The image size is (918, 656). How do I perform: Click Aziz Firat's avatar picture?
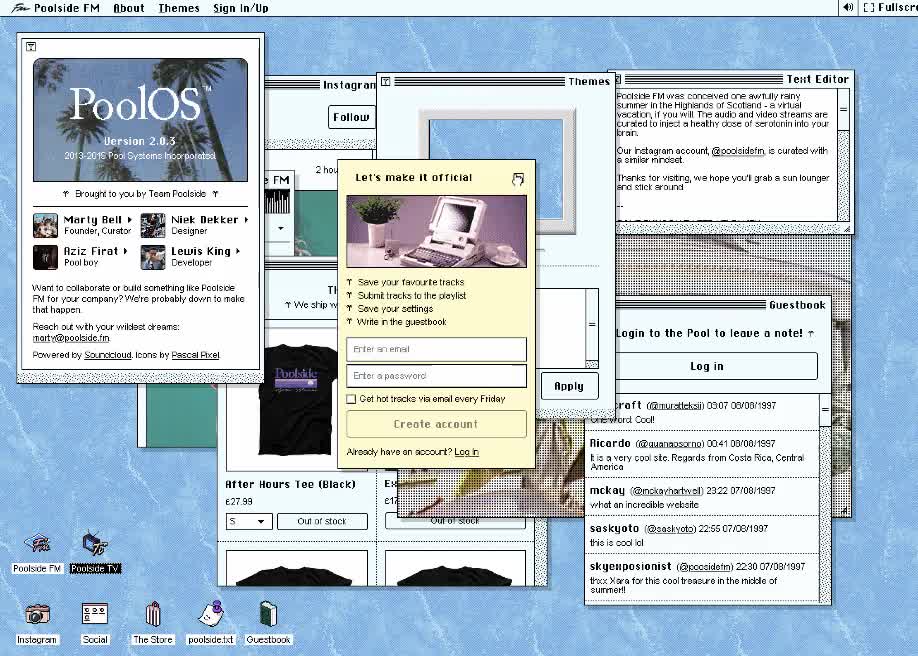45,257
